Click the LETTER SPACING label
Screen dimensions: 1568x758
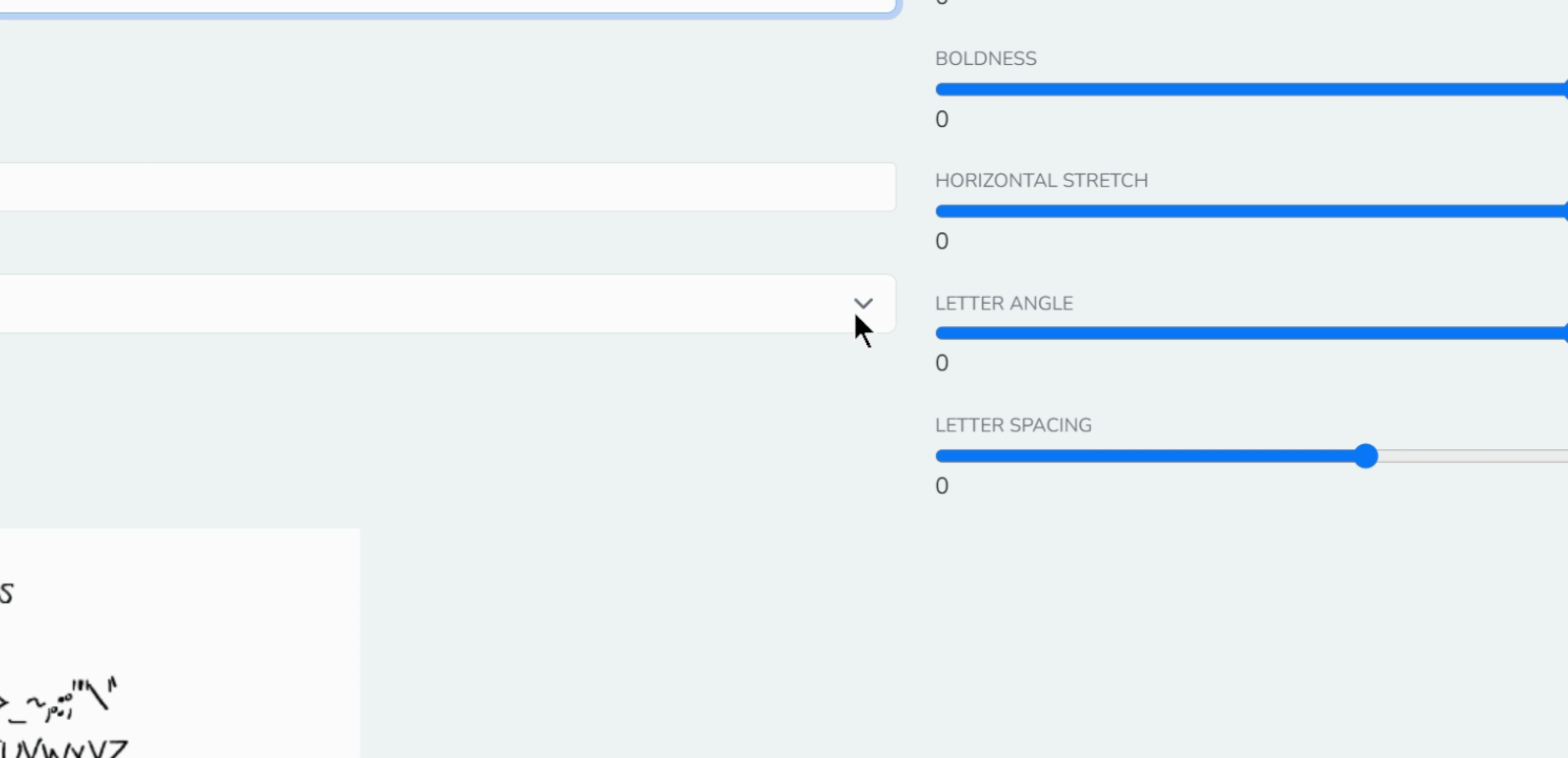pos(1013,425)
